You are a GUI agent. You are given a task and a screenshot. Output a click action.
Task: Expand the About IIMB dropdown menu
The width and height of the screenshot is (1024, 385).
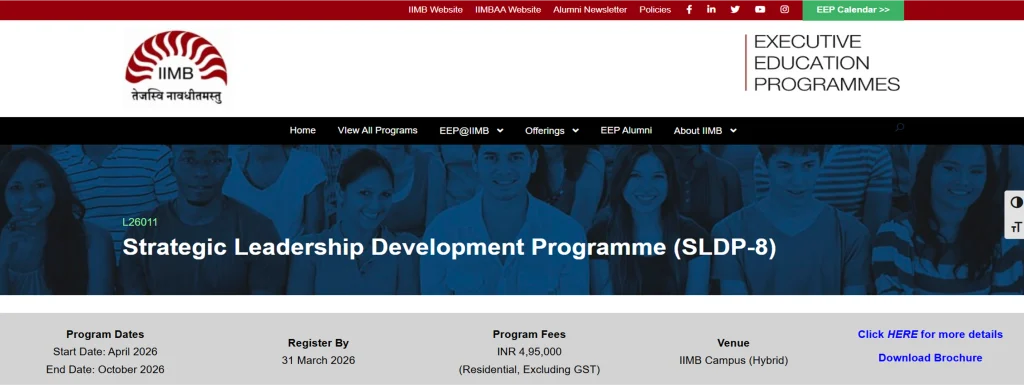click(705, 131)
